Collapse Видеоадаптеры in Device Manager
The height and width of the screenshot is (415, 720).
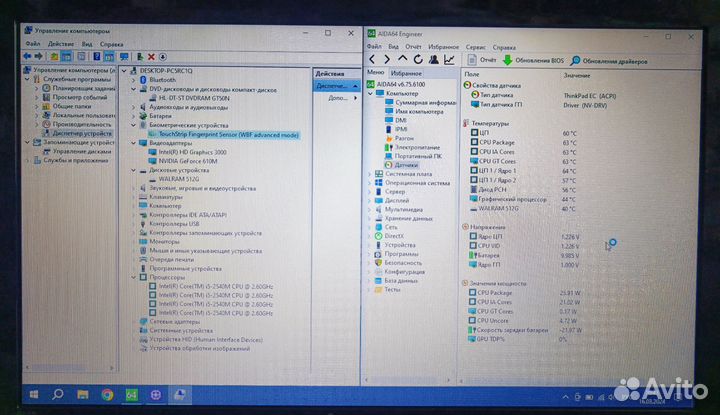click(134, 143)
